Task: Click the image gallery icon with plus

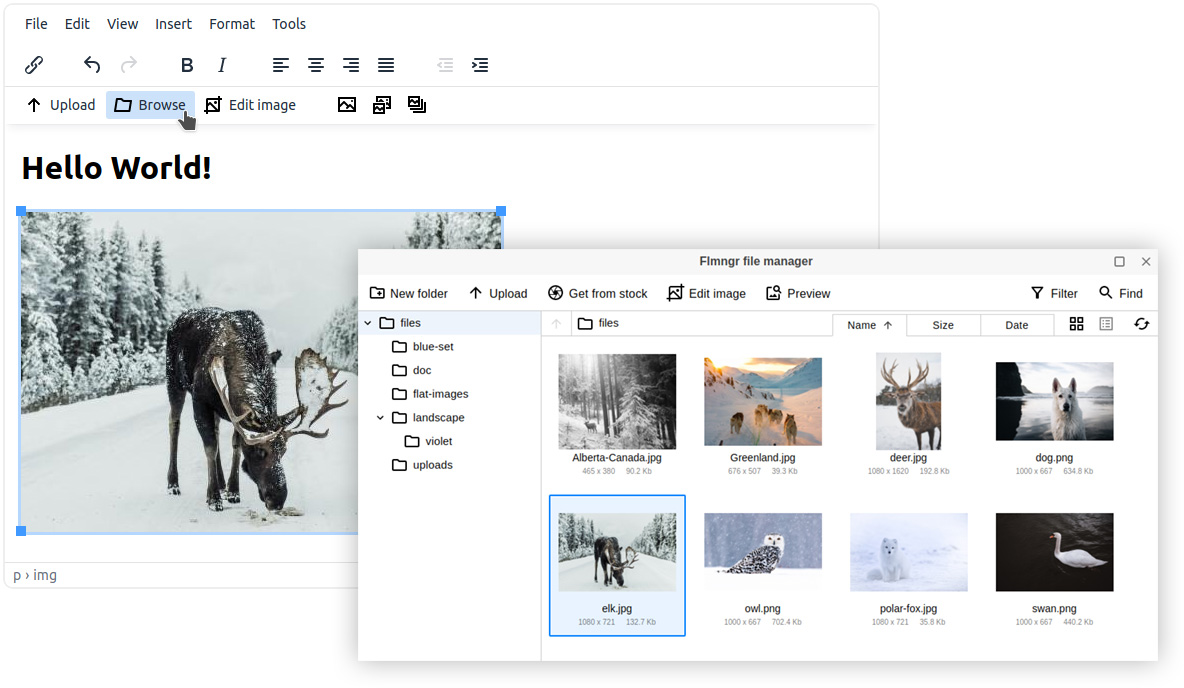Action: click(x=382, y=105)
